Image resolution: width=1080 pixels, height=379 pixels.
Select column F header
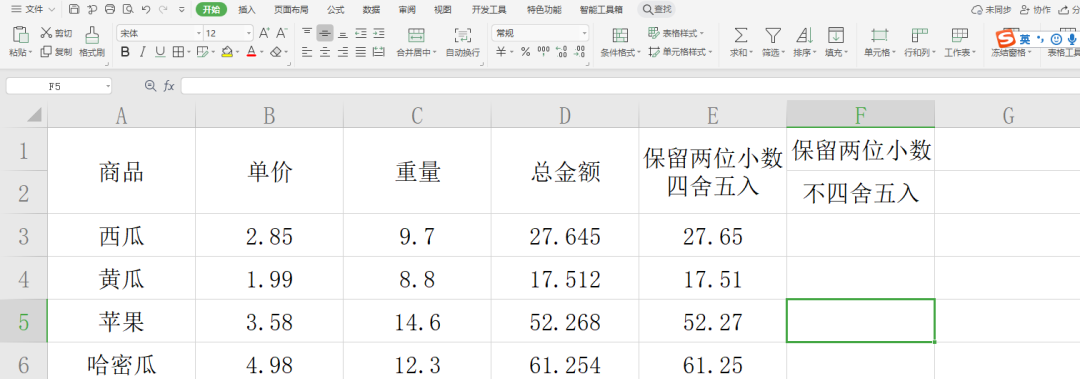860,115
